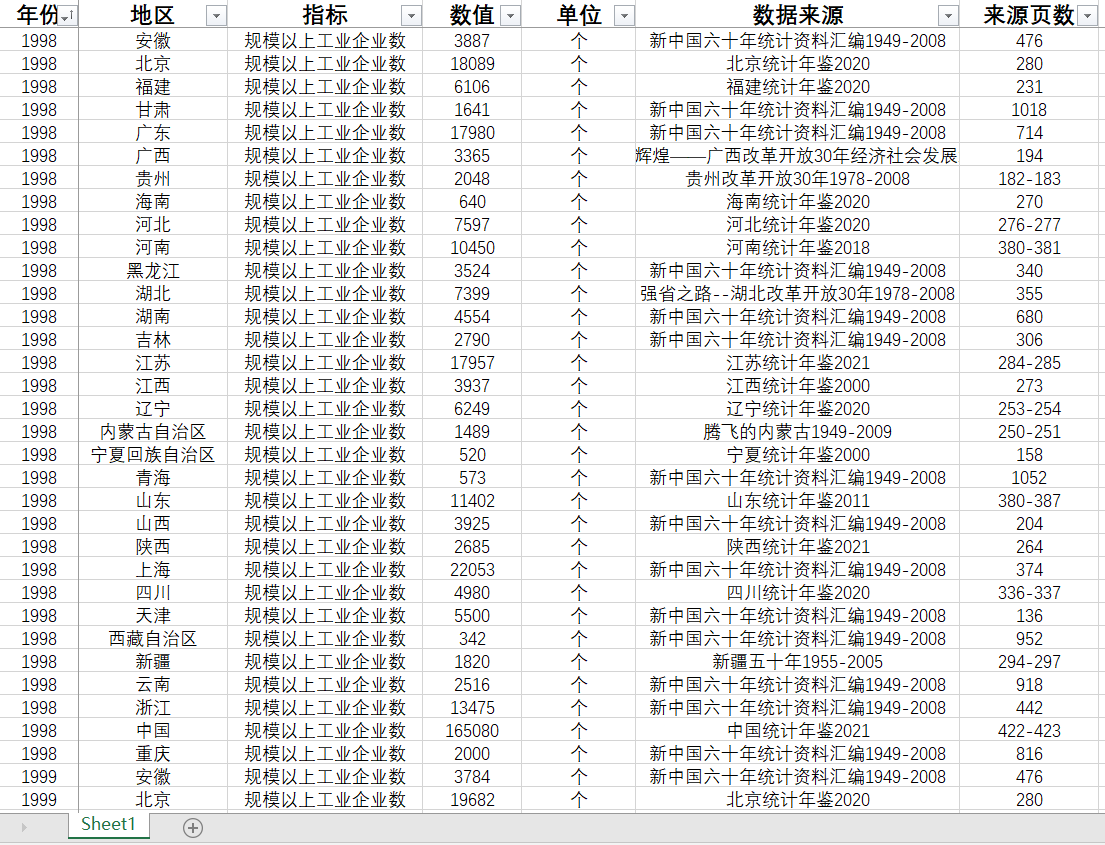Add a new sheet with plus icon
Image resolution: width=1105 pixels, height=845 pixels.
tap(192, 827)
